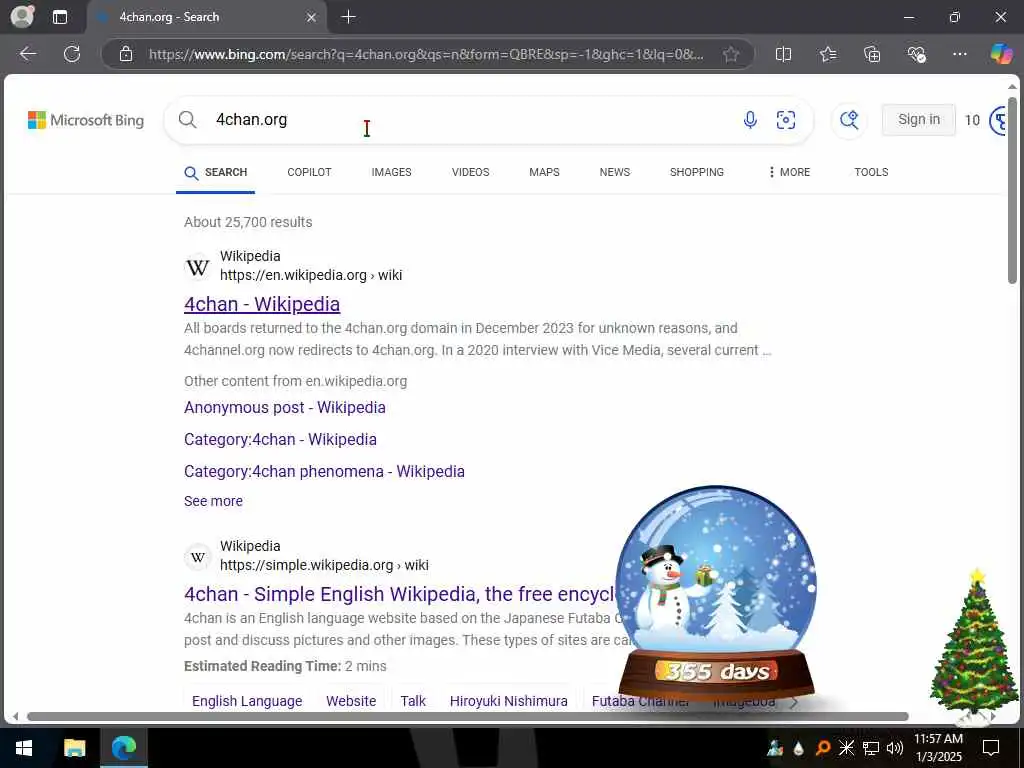Click the simple.wikipedia.org W favicon

pos(198,557)
